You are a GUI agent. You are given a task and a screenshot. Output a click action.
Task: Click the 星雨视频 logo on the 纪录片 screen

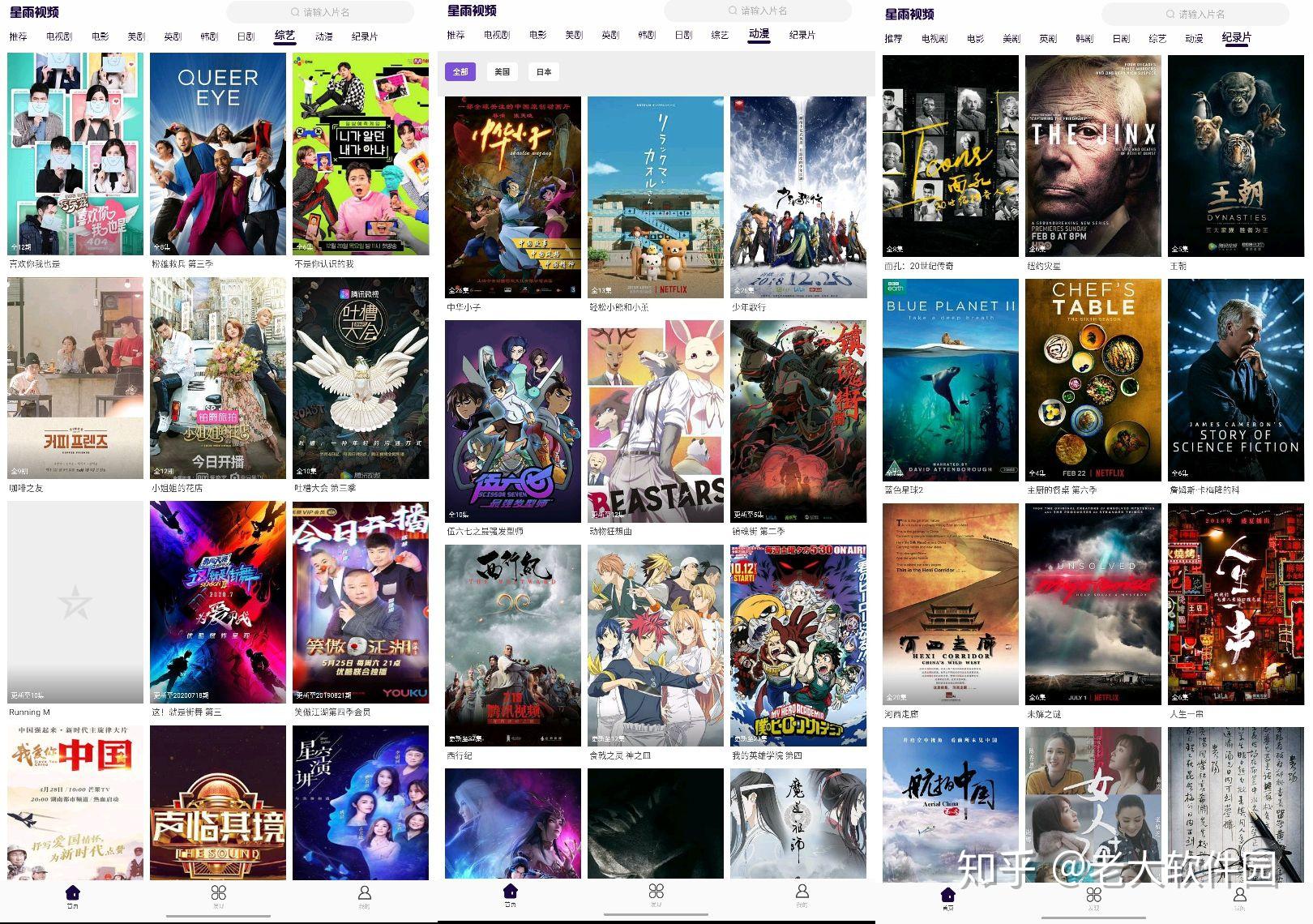coord(909,14)
